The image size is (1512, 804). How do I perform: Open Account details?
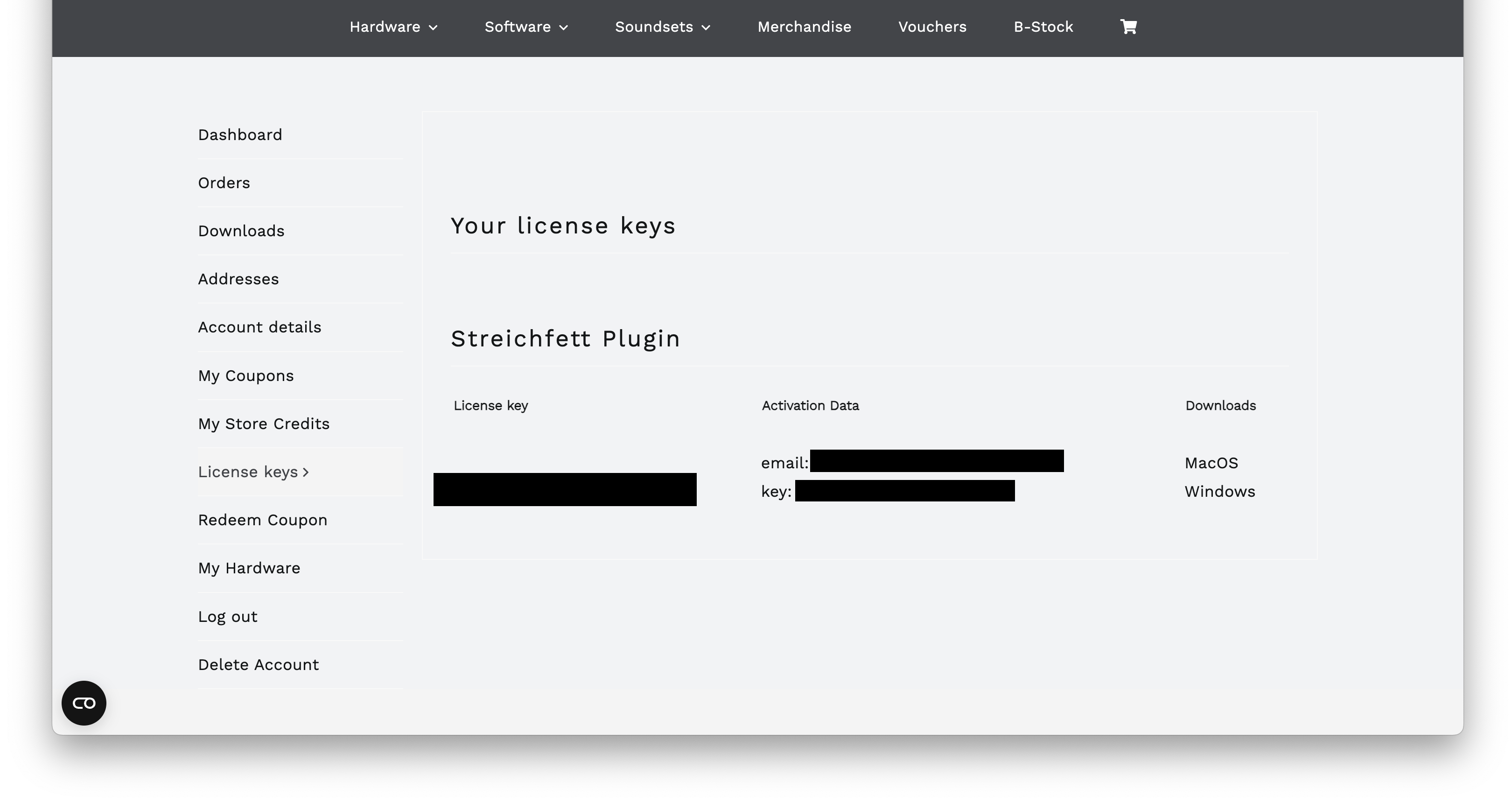point(259,328)
